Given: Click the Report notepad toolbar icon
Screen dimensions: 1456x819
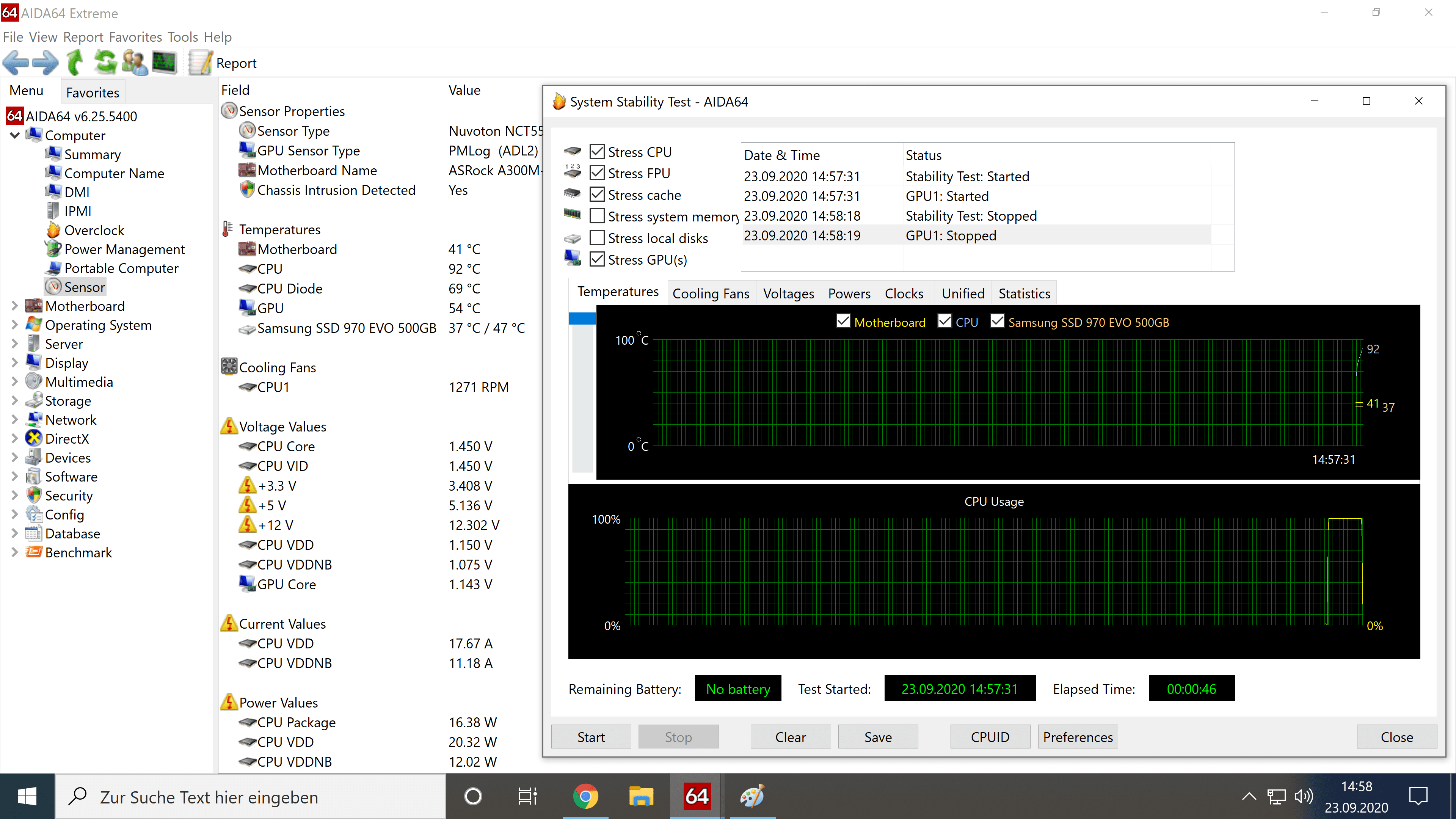Looking at the screenshot, I should point(201,62).
